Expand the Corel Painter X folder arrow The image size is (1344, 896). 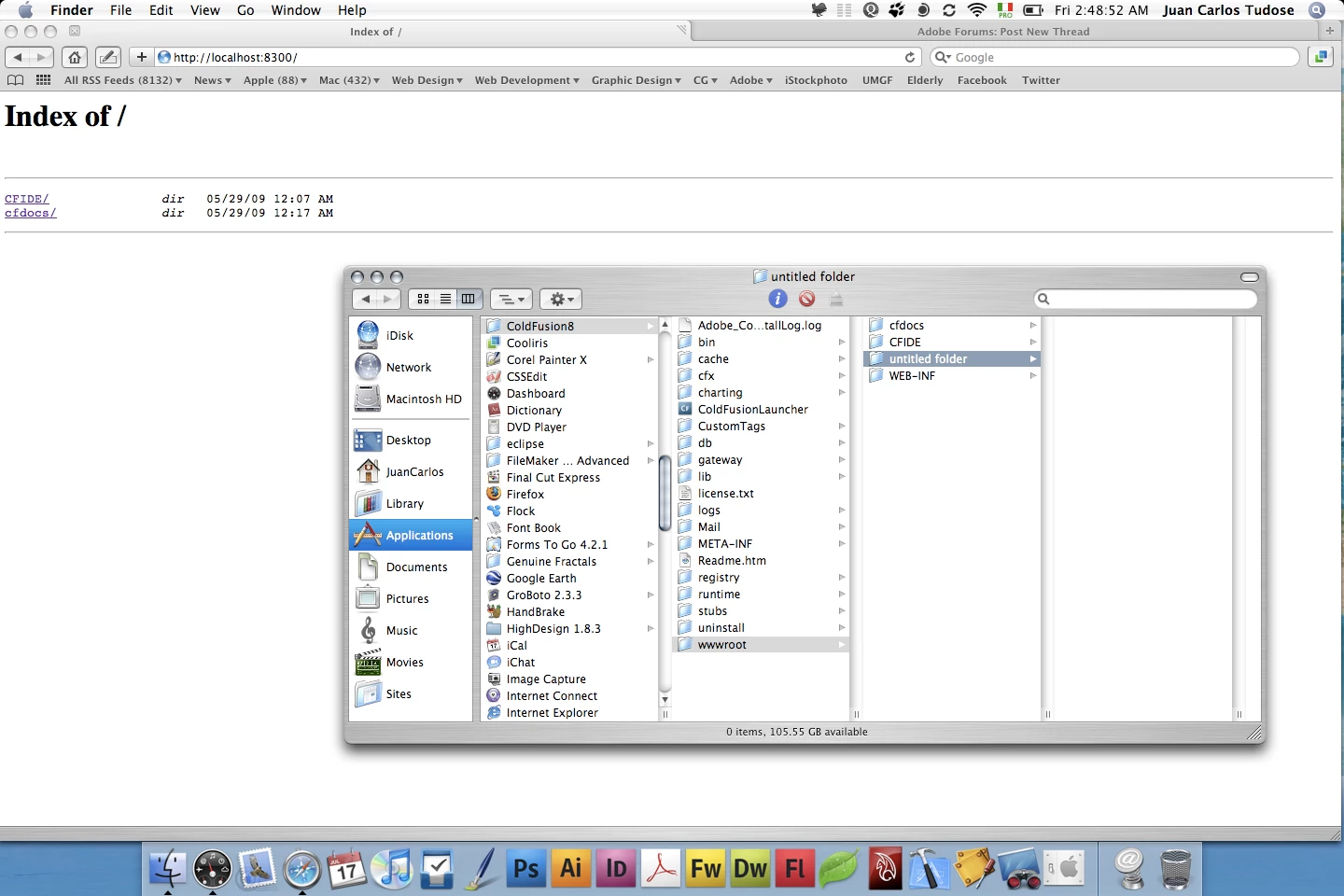(x=651, y=359)
